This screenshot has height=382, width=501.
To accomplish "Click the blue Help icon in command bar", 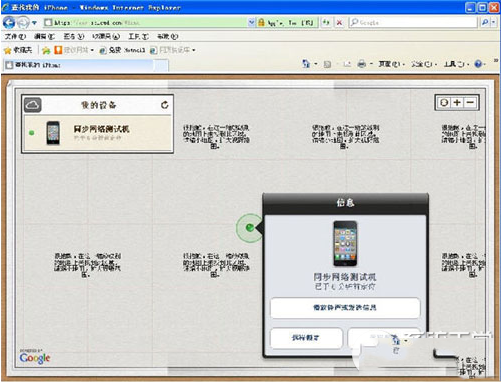I will (x=478, y=64).
